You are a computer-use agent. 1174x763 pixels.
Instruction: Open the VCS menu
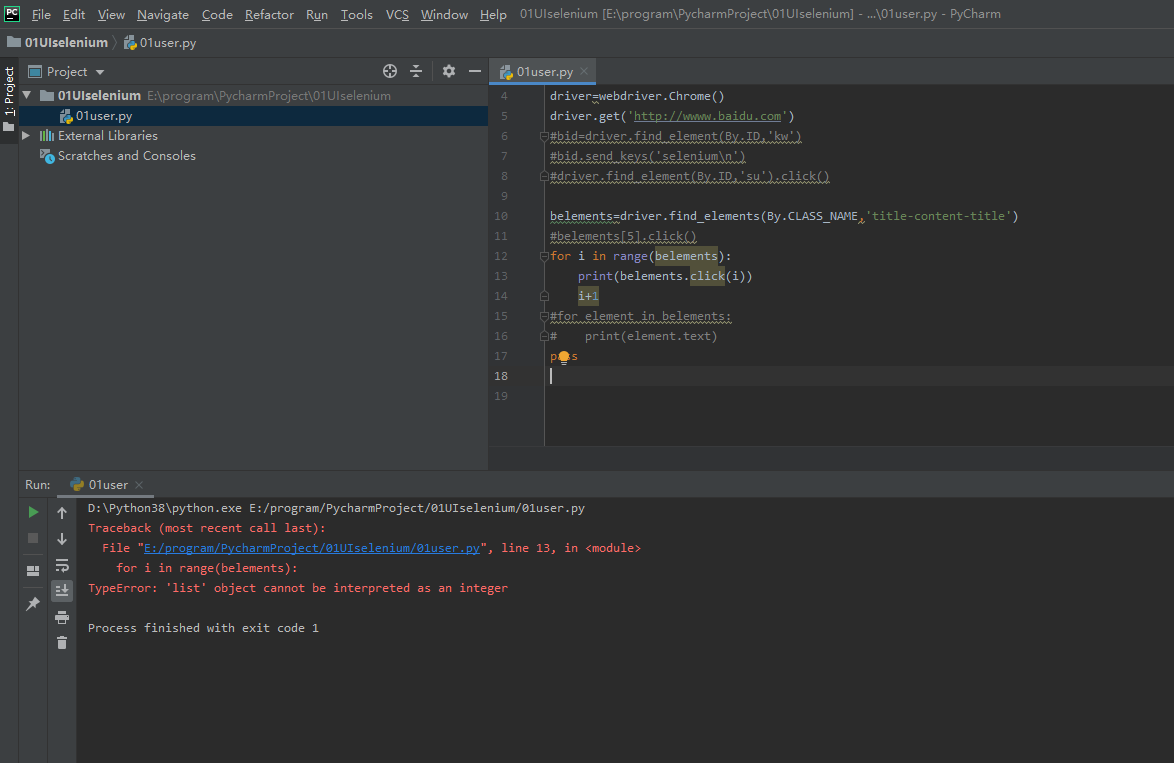(x=397, y=14)
